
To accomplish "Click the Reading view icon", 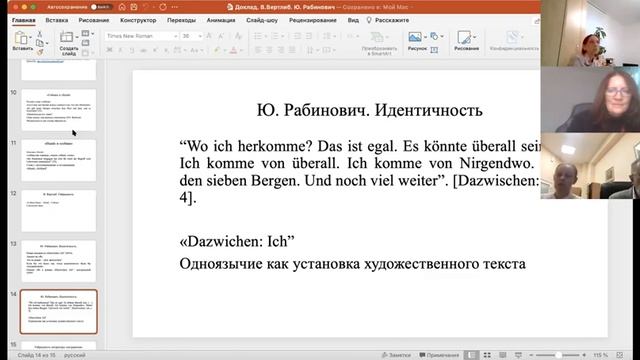I will pos(502,355).
